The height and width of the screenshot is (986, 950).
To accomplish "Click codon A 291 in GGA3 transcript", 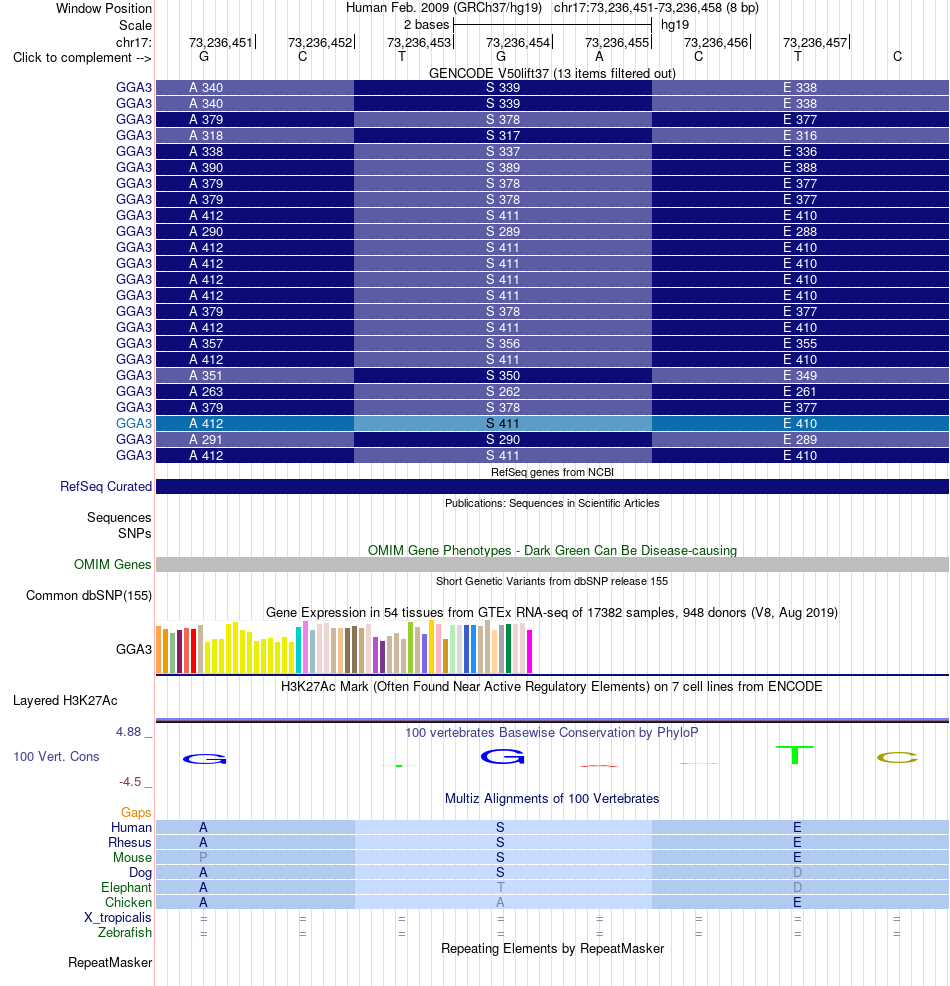I will tap(206, 440).
